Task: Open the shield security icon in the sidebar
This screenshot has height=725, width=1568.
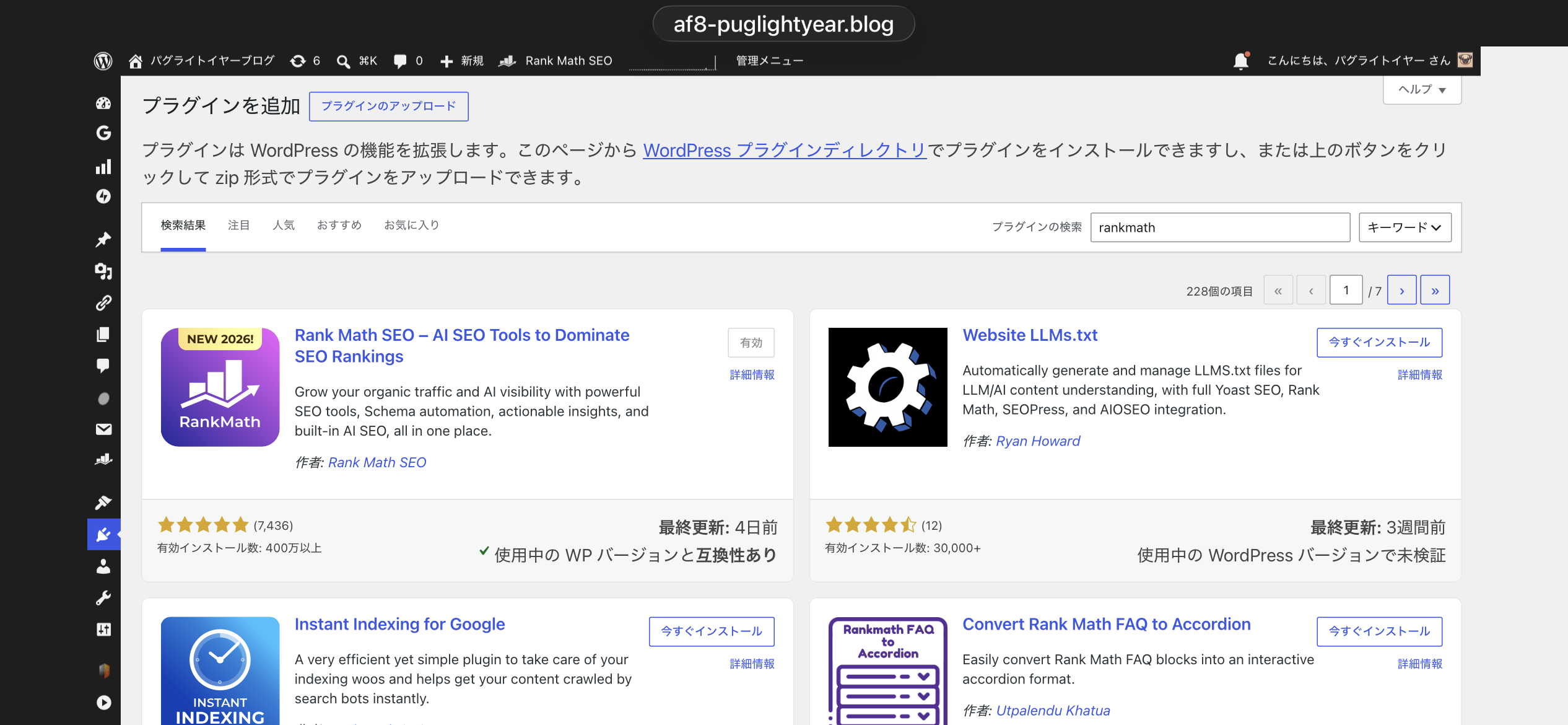Action: [103, 670]
